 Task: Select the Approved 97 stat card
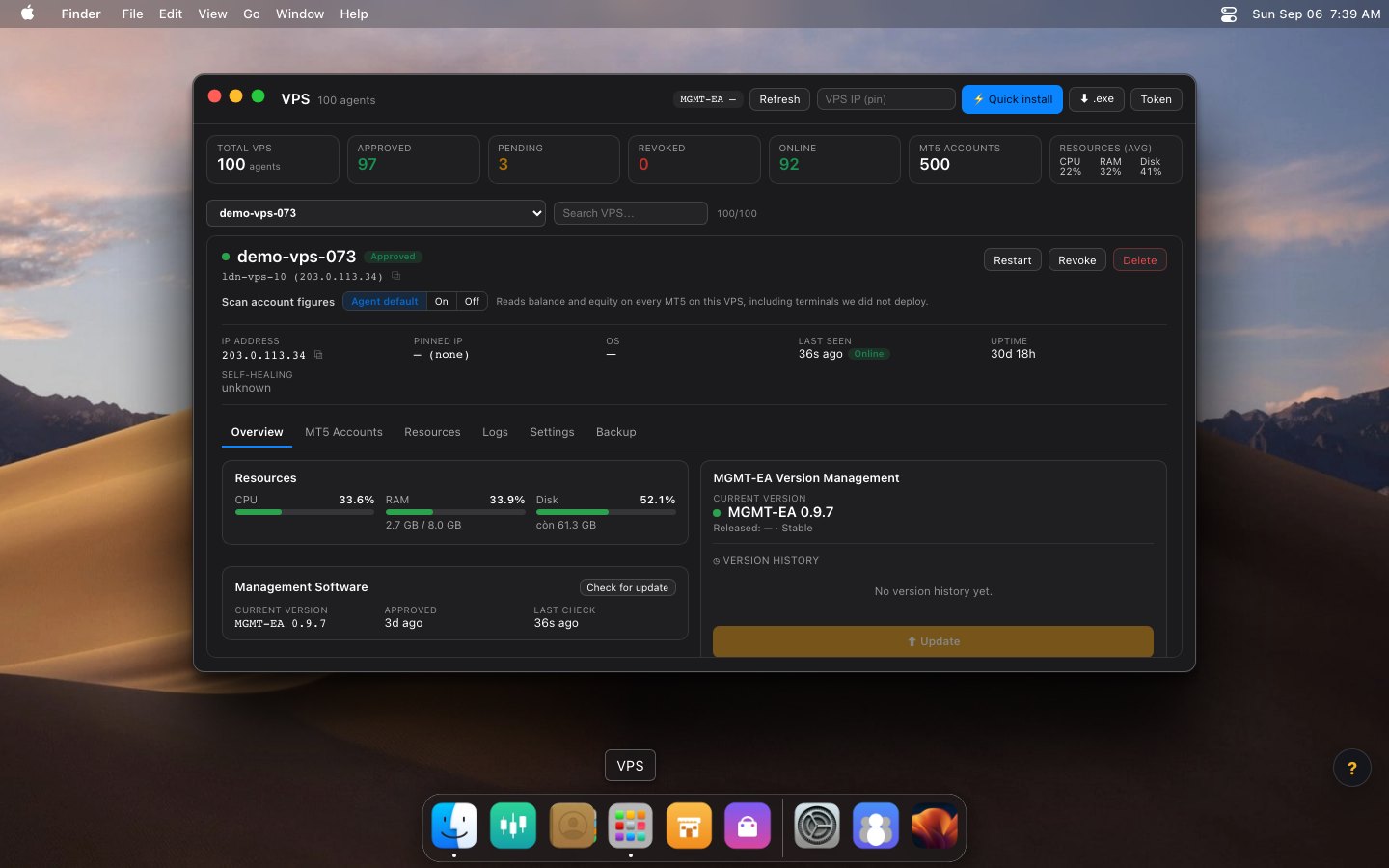click(x=413, y=159)
